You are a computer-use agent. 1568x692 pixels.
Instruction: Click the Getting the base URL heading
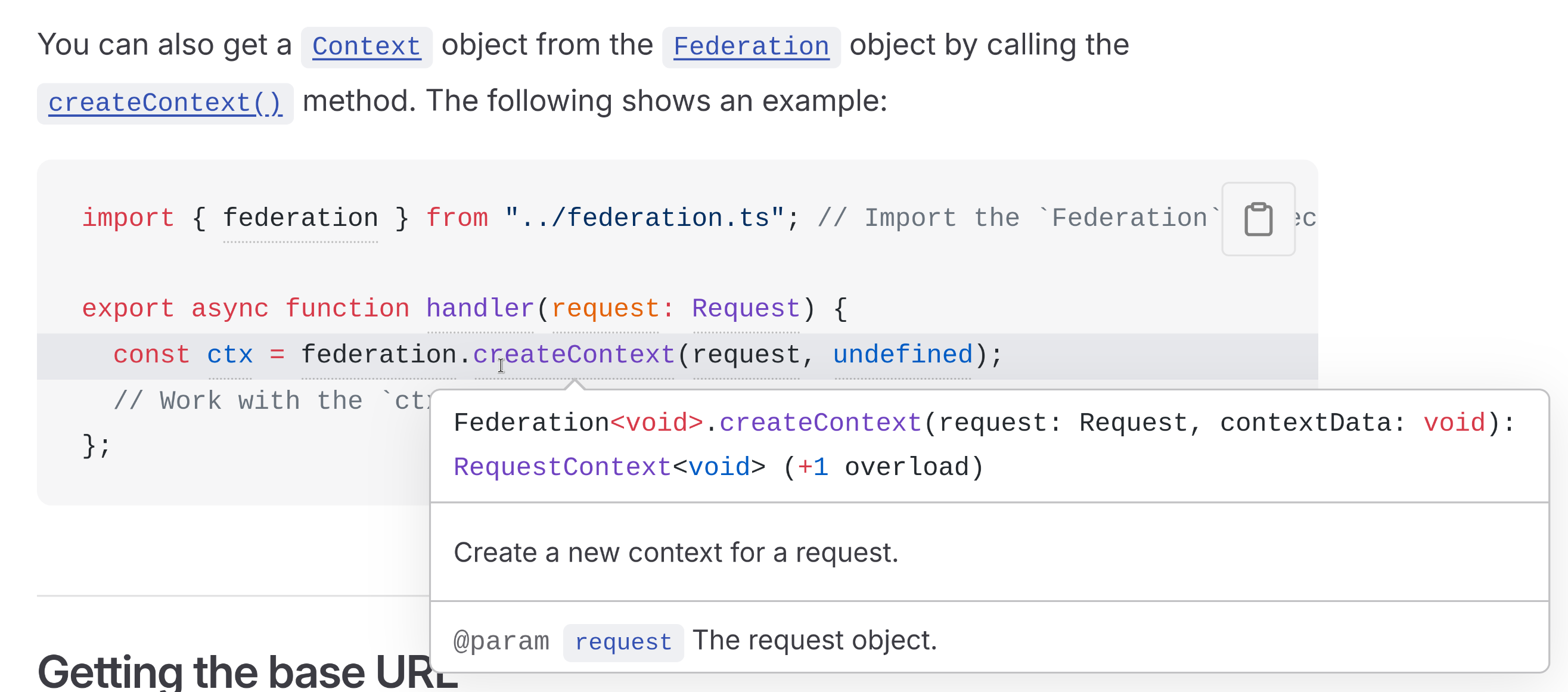[x=247, y=672]
